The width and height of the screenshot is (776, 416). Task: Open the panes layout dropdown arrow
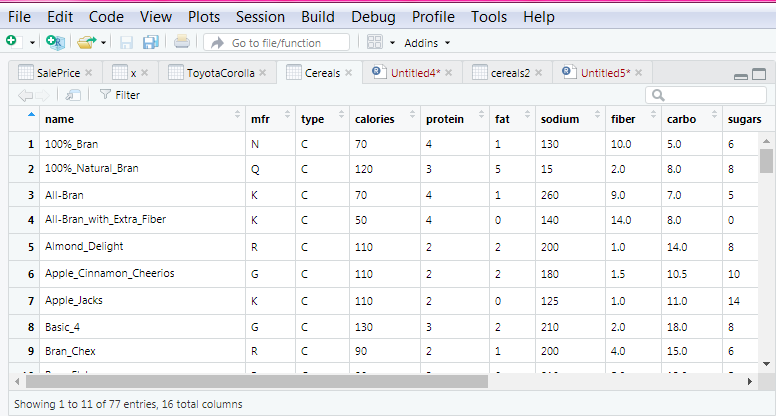[392, 43]
